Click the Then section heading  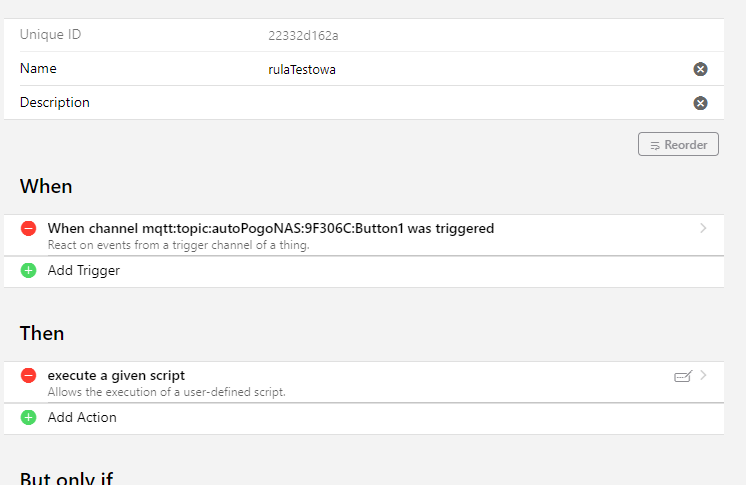coord(42,333)
